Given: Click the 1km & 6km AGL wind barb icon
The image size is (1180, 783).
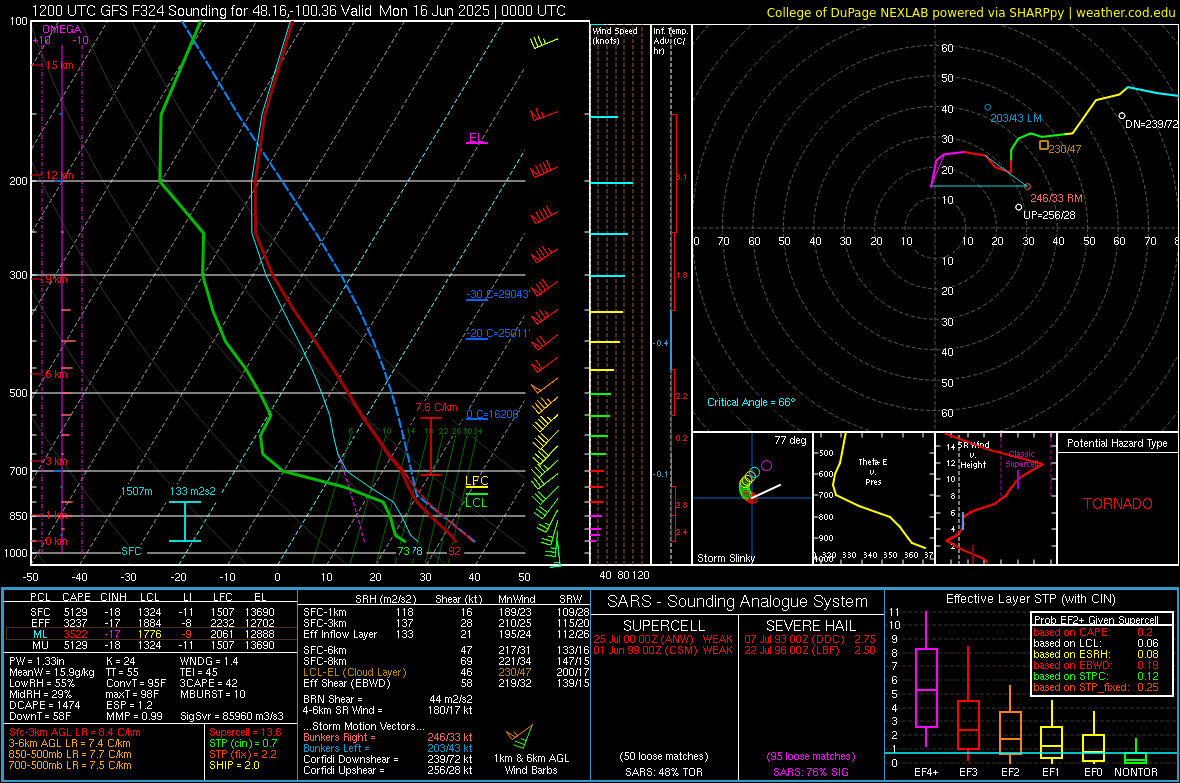Looking at the screenshot, I should [520, 735].
